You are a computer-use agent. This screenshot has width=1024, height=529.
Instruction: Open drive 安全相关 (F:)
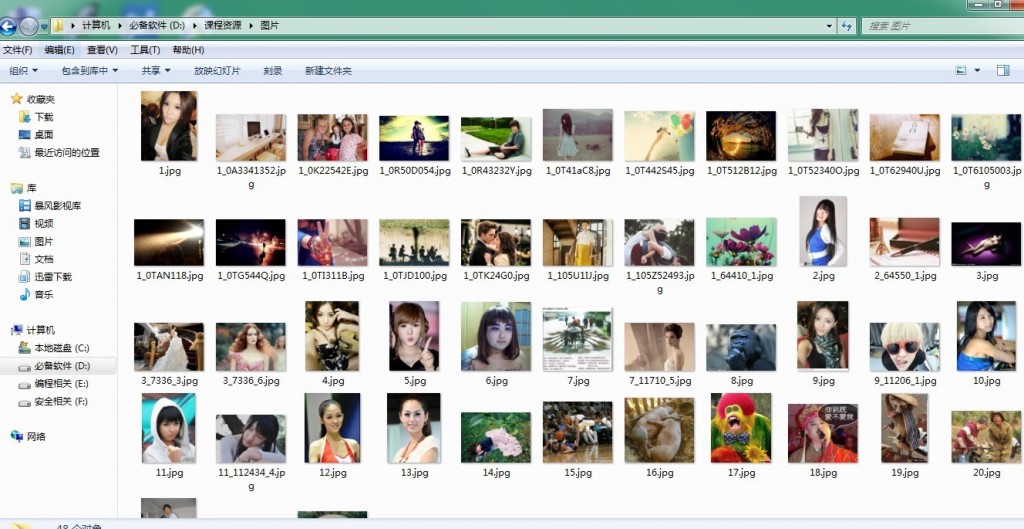(54, 401)
